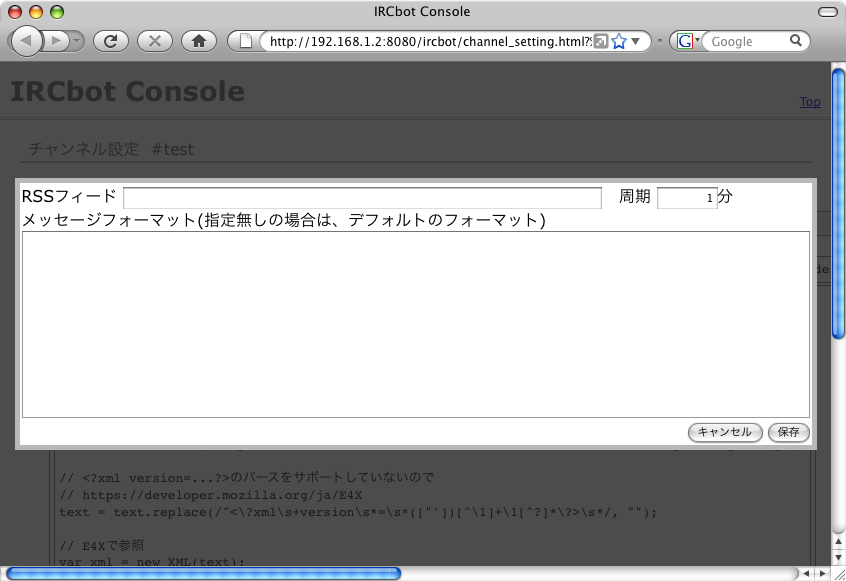This screenshot has width=846, height=581.
Task: Click the feed icon in address bar
Action: click(x=601, y=42)
